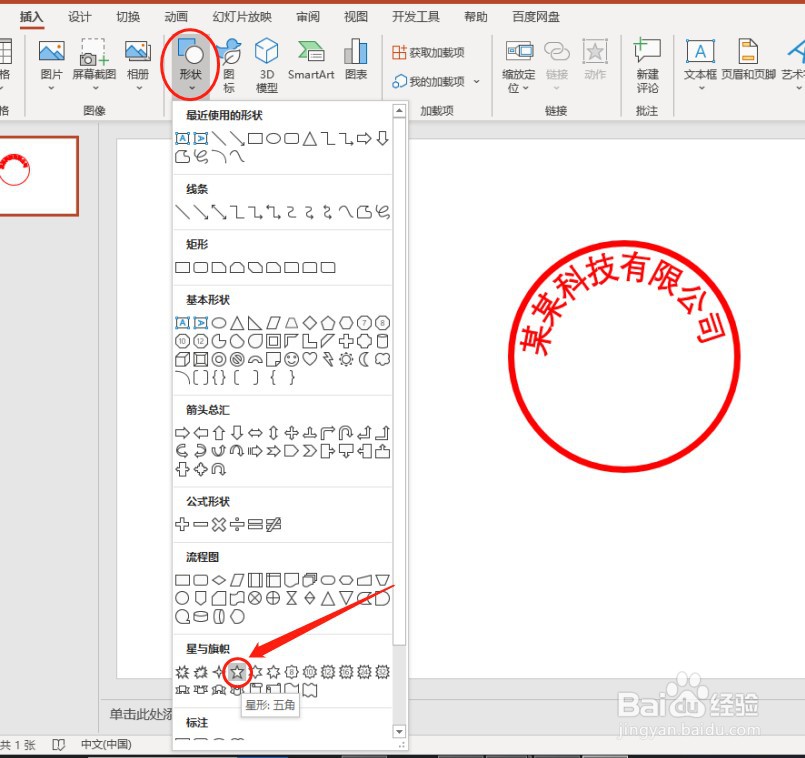The width and height of the screenshot is (805, 758).
Task: Choose the cylinder shape in basic shapes
Action: pos(382,341)
